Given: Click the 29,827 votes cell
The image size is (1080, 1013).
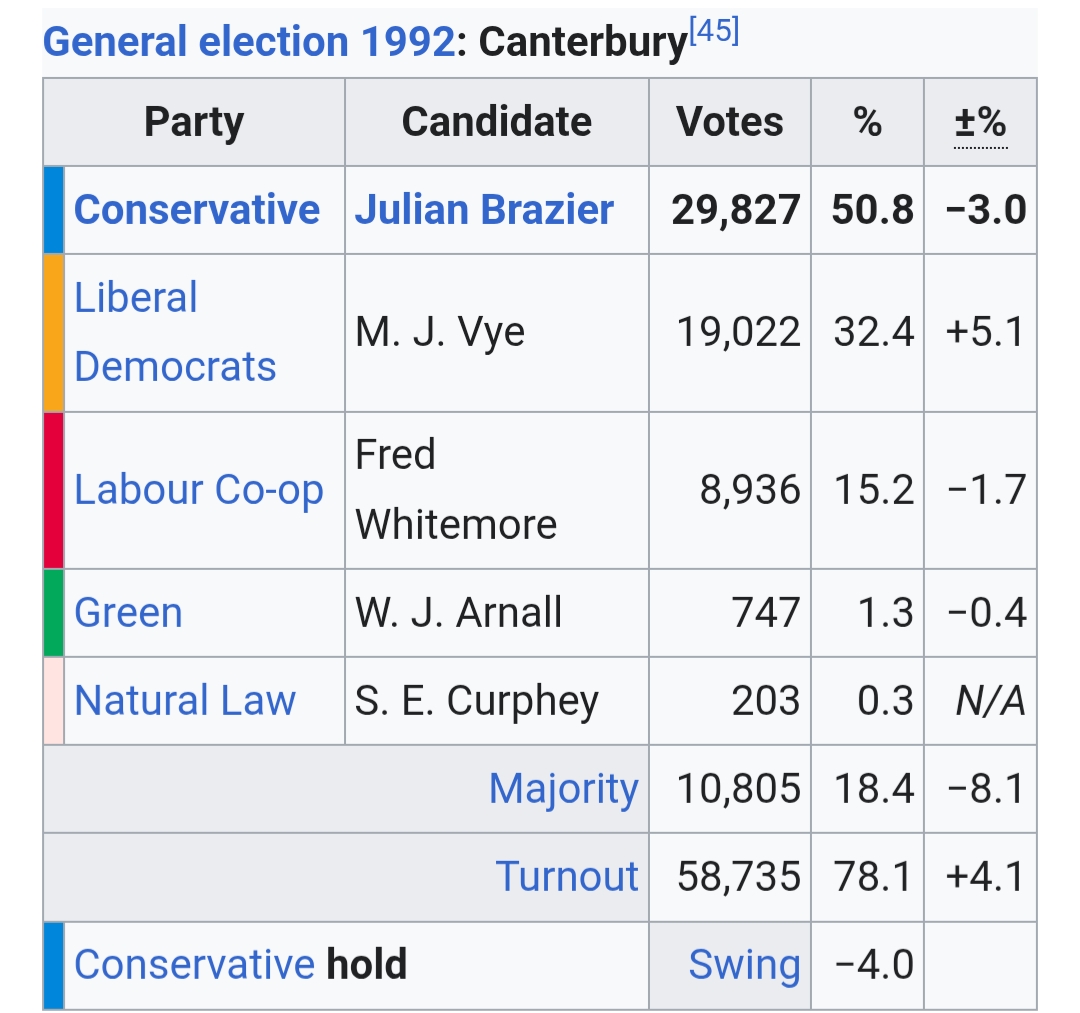Looking at the screenshot, I should 736,210.
